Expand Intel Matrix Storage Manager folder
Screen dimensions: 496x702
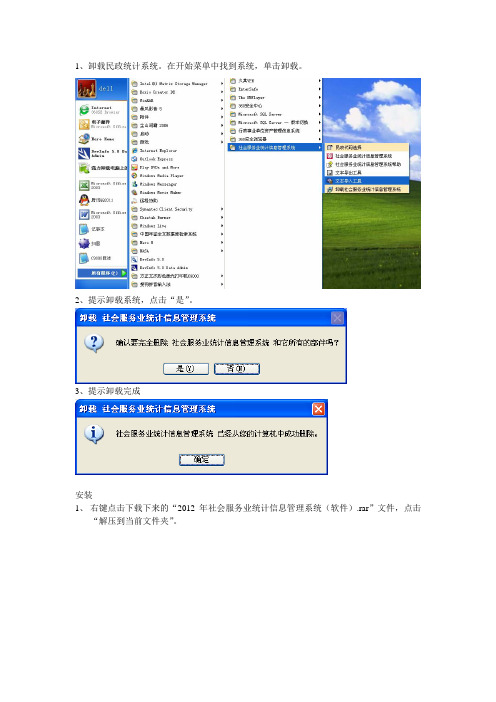177,84
